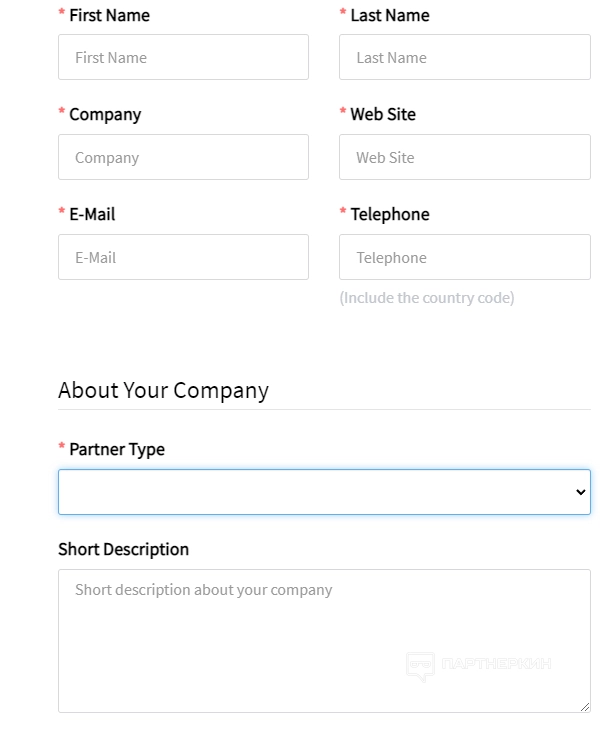
Task: Click into the Web Site field
Action: point(464,157)
